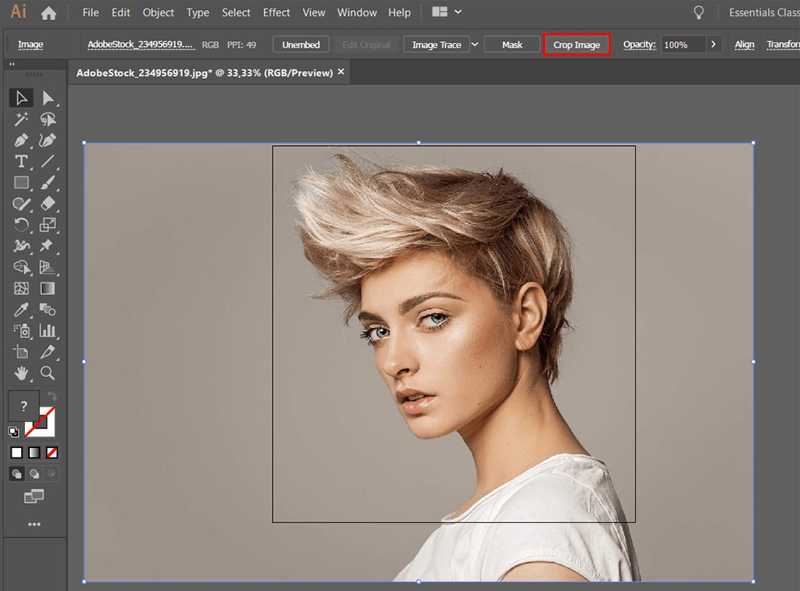
Task: Select the Rectangle tool
Action: pos(22,182)
